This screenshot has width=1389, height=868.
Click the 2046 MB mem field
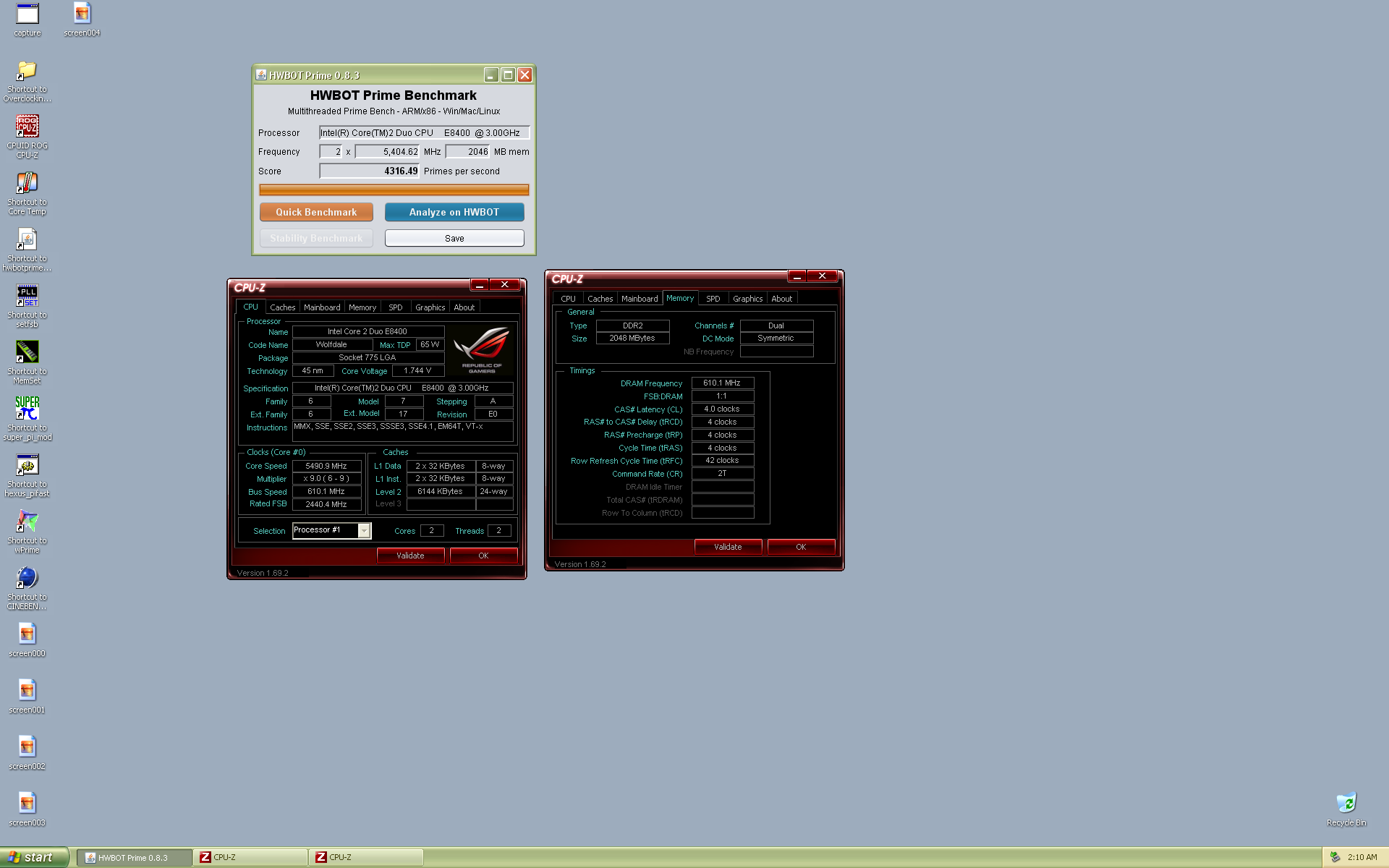pyautogui.click(x=467, y=151)
